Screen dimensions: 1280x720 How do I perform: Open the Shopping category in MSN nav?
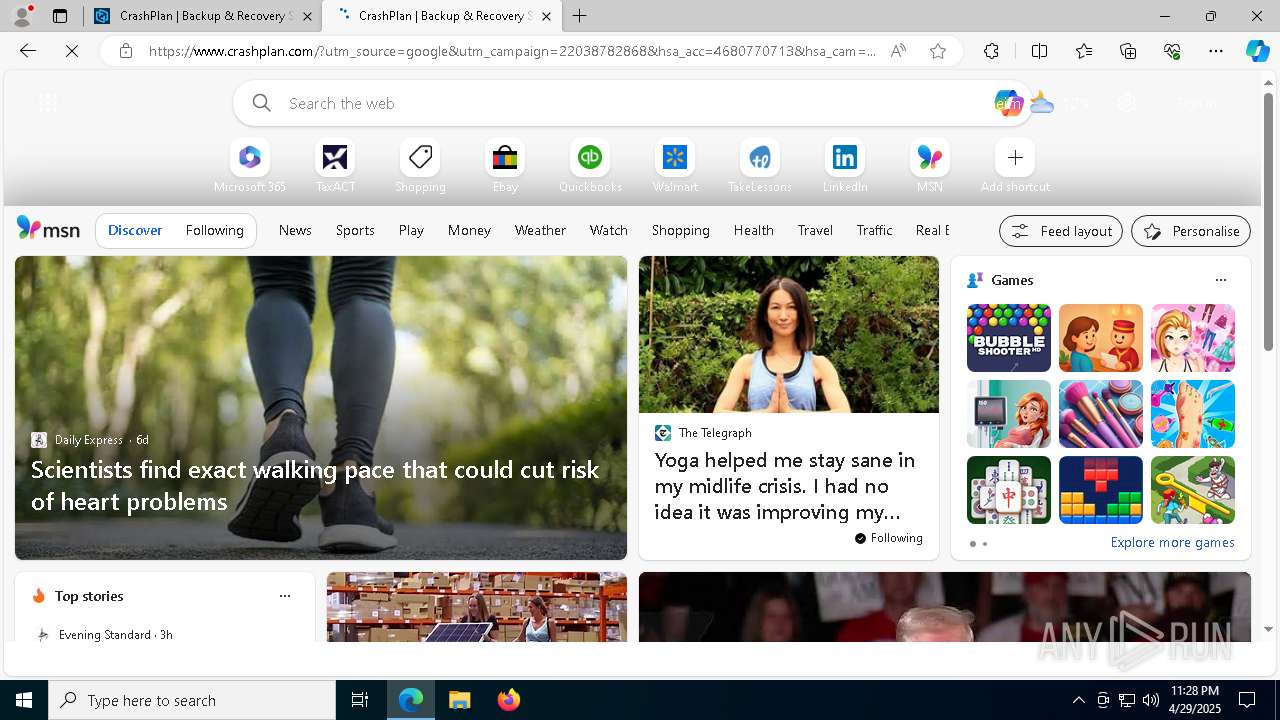[681, 230]
